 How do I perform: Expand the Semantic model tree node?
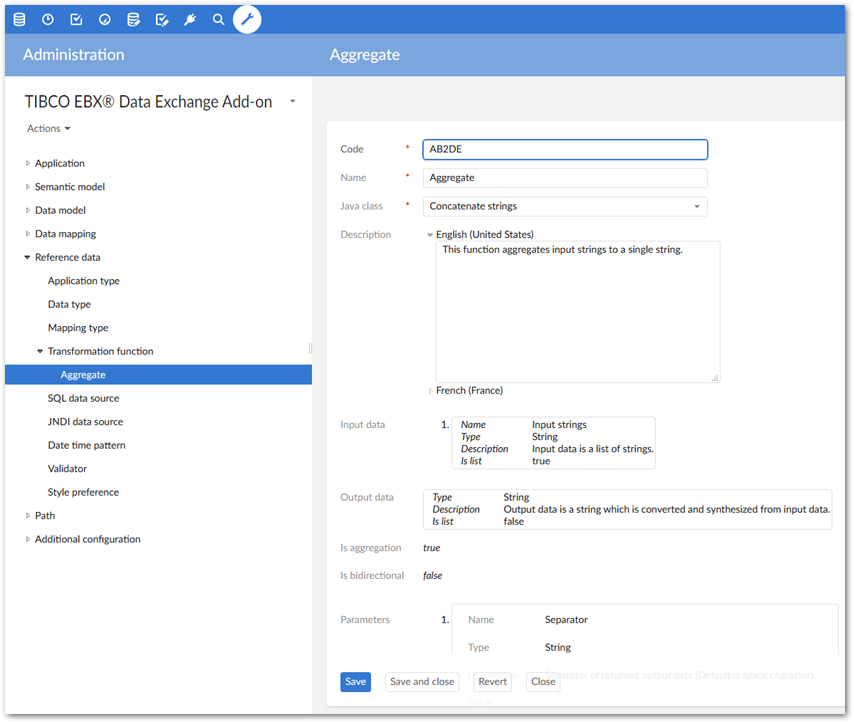[28, 187]
